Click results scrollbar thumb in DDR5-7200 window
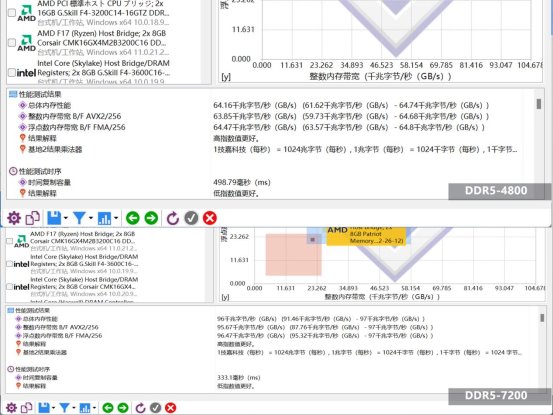The width and height of the screenshot is (553, 415). click(x=542, y=318)
